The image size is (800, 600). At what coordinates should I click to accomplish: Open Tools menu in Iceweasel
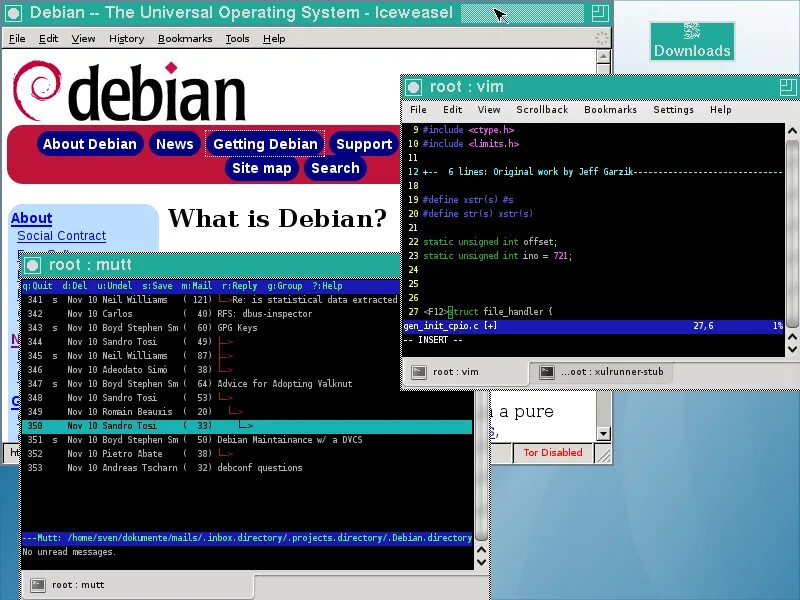click(x=237, y=38)
